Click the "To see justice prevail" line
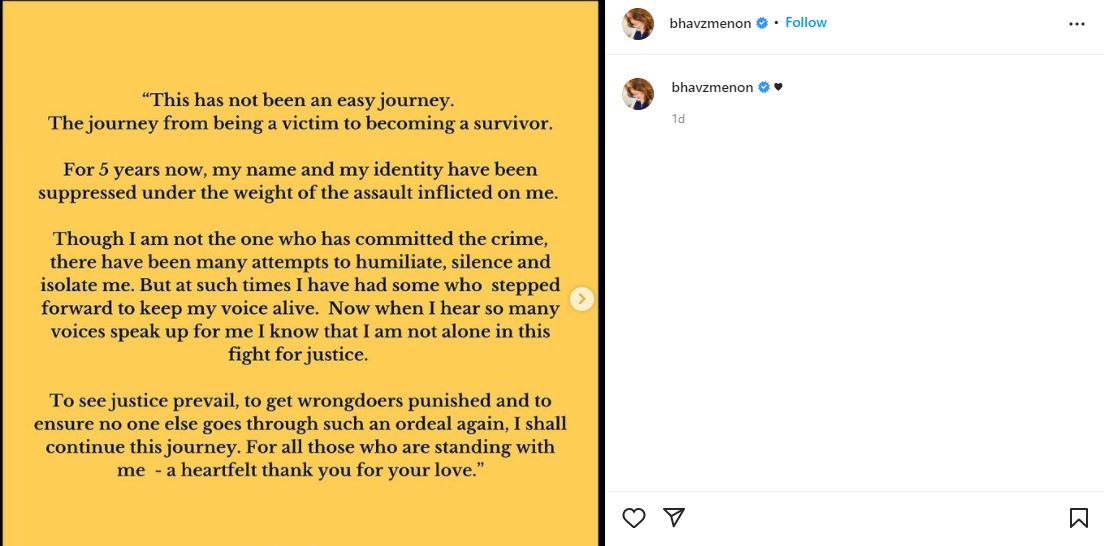 pos(300,400)
